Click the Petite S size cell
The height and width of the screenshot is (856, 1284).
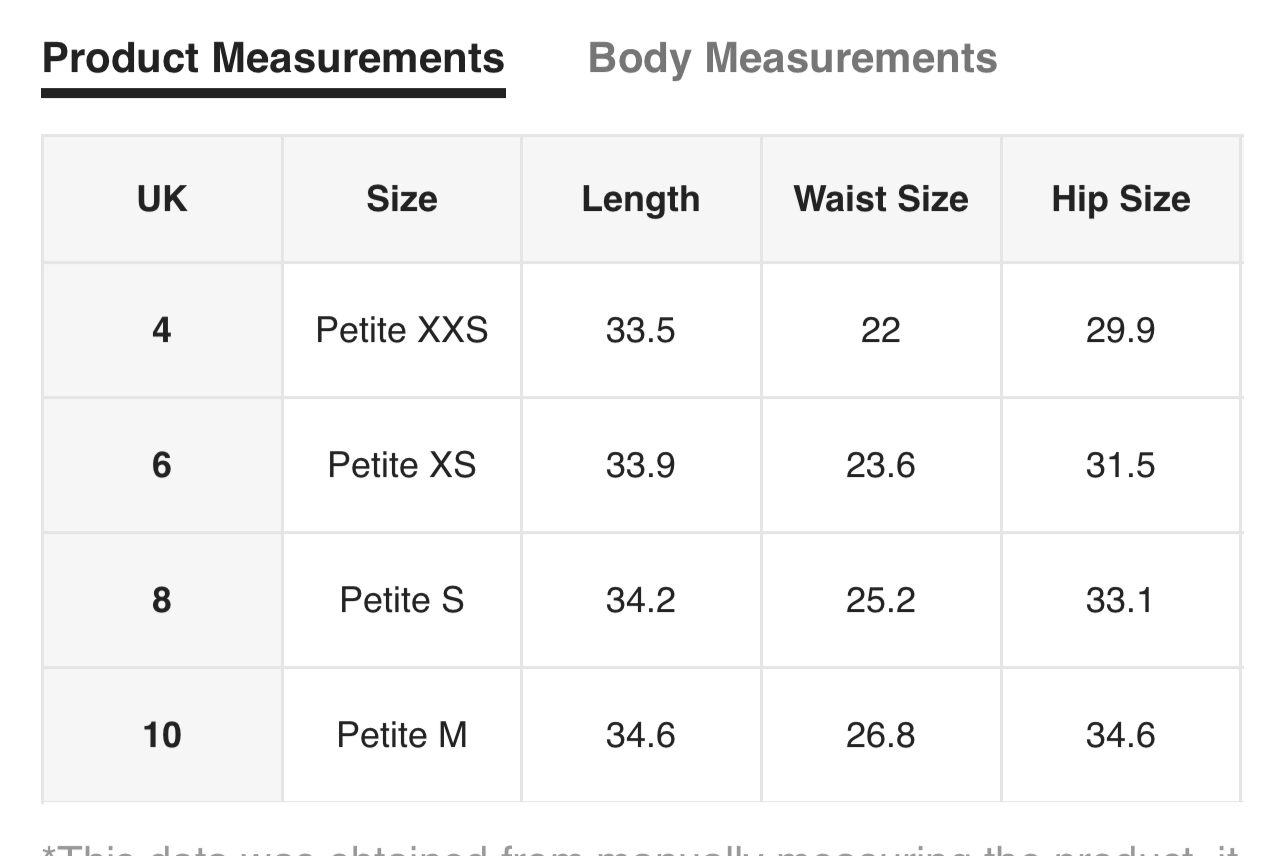pyautogui.click(x=402, y=600)
